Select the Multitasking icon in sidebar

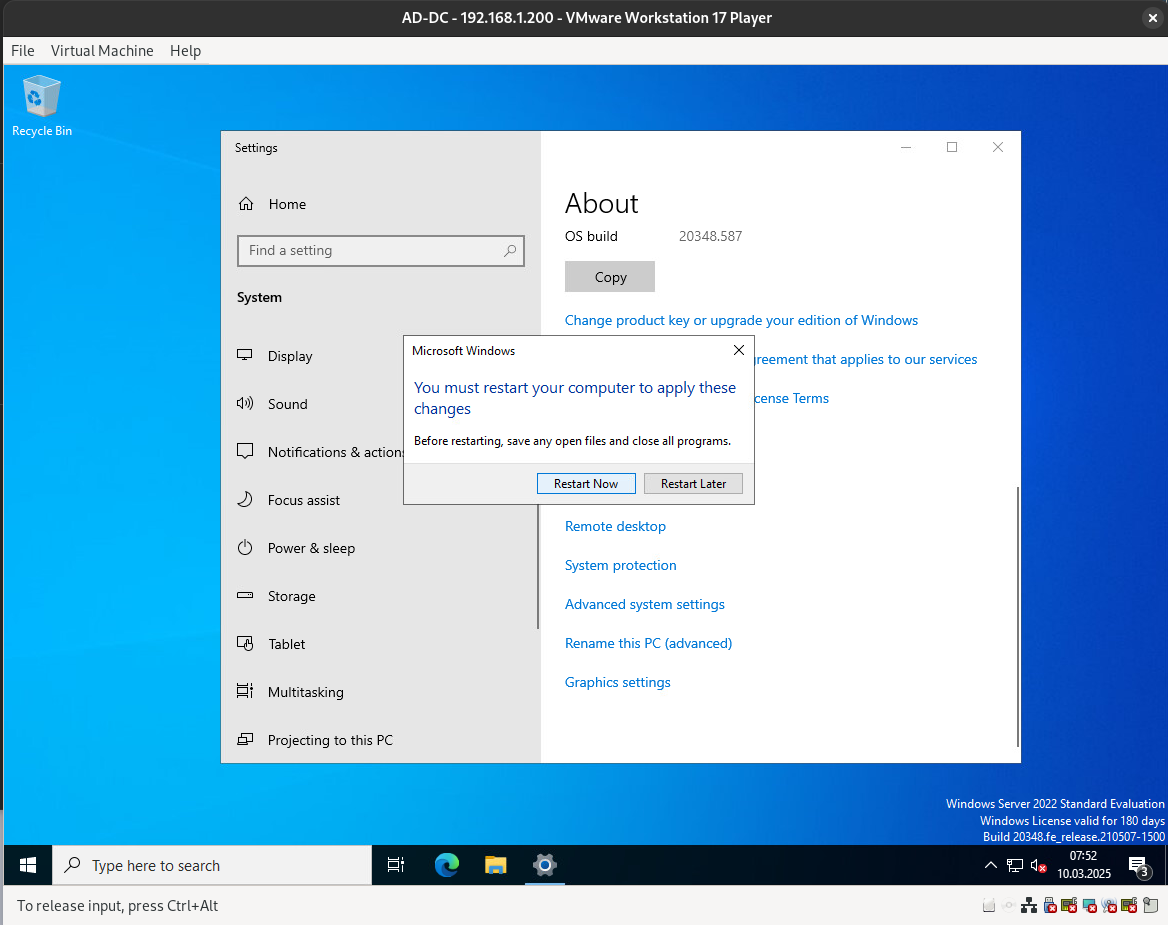click(x=245, y=692)
